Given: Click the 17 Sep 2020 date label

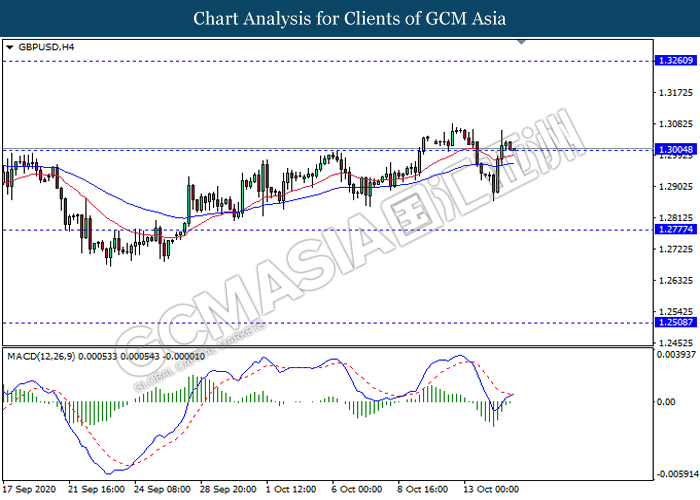Looking at the screenshot, I should tap(29, 489).
